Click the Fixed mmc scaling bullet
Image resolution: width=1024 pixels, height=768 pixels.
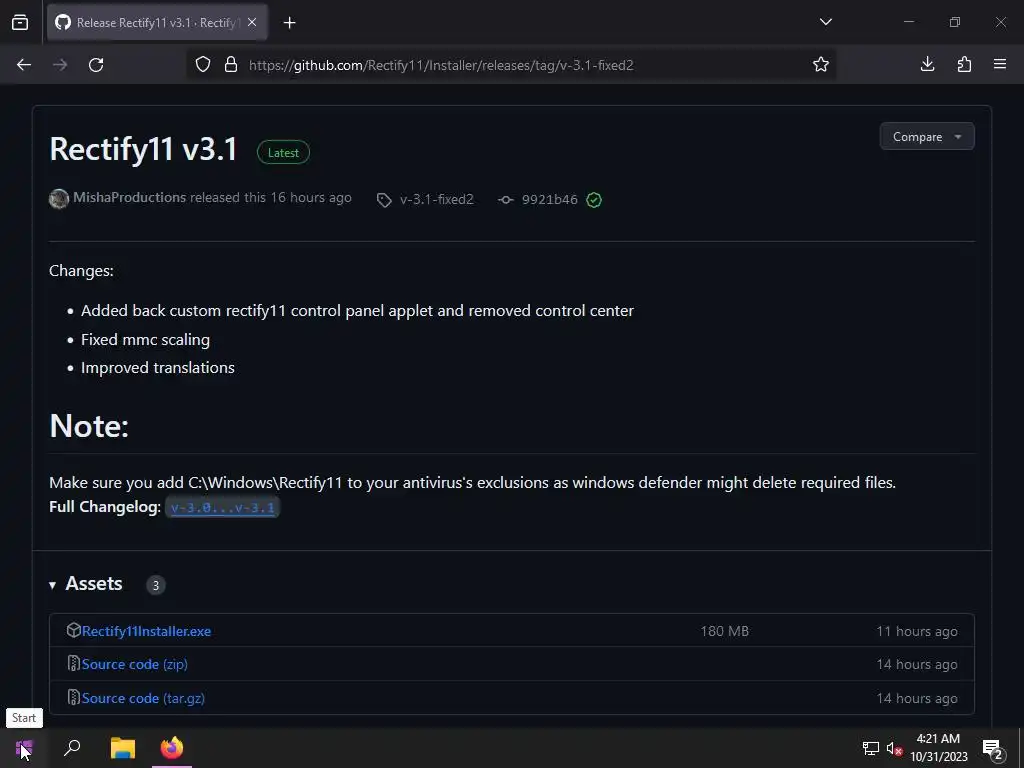tap(145, 340)
